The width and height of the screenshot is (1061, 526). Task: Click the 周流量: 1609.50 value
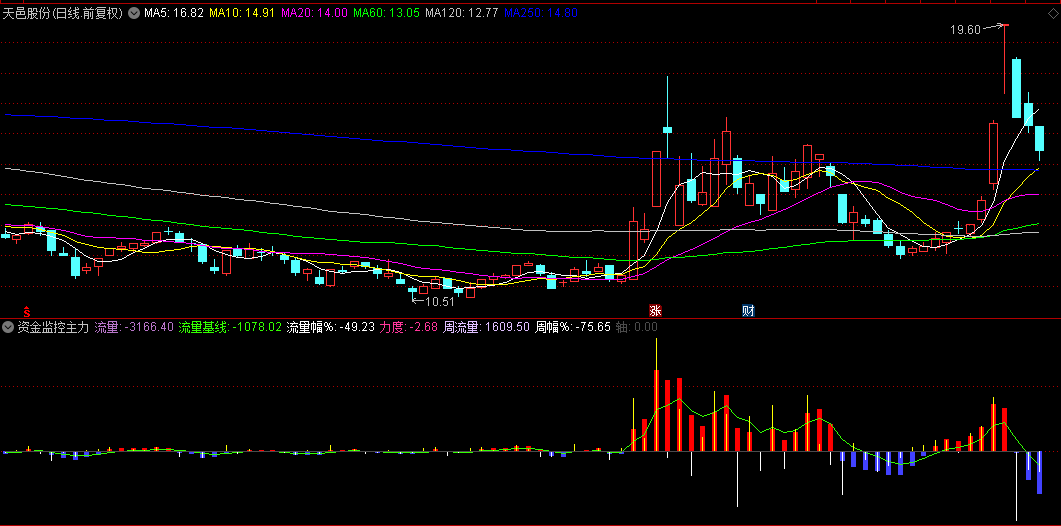click(486, 328)
